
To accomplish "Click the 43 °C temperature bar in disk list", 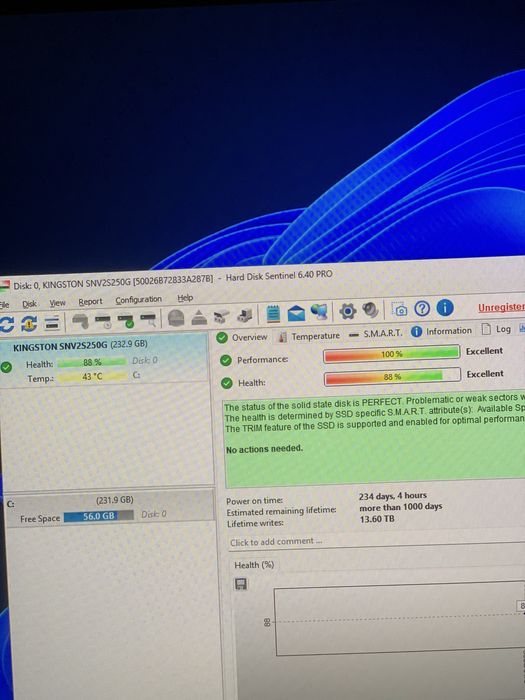I will pos(92,377).
